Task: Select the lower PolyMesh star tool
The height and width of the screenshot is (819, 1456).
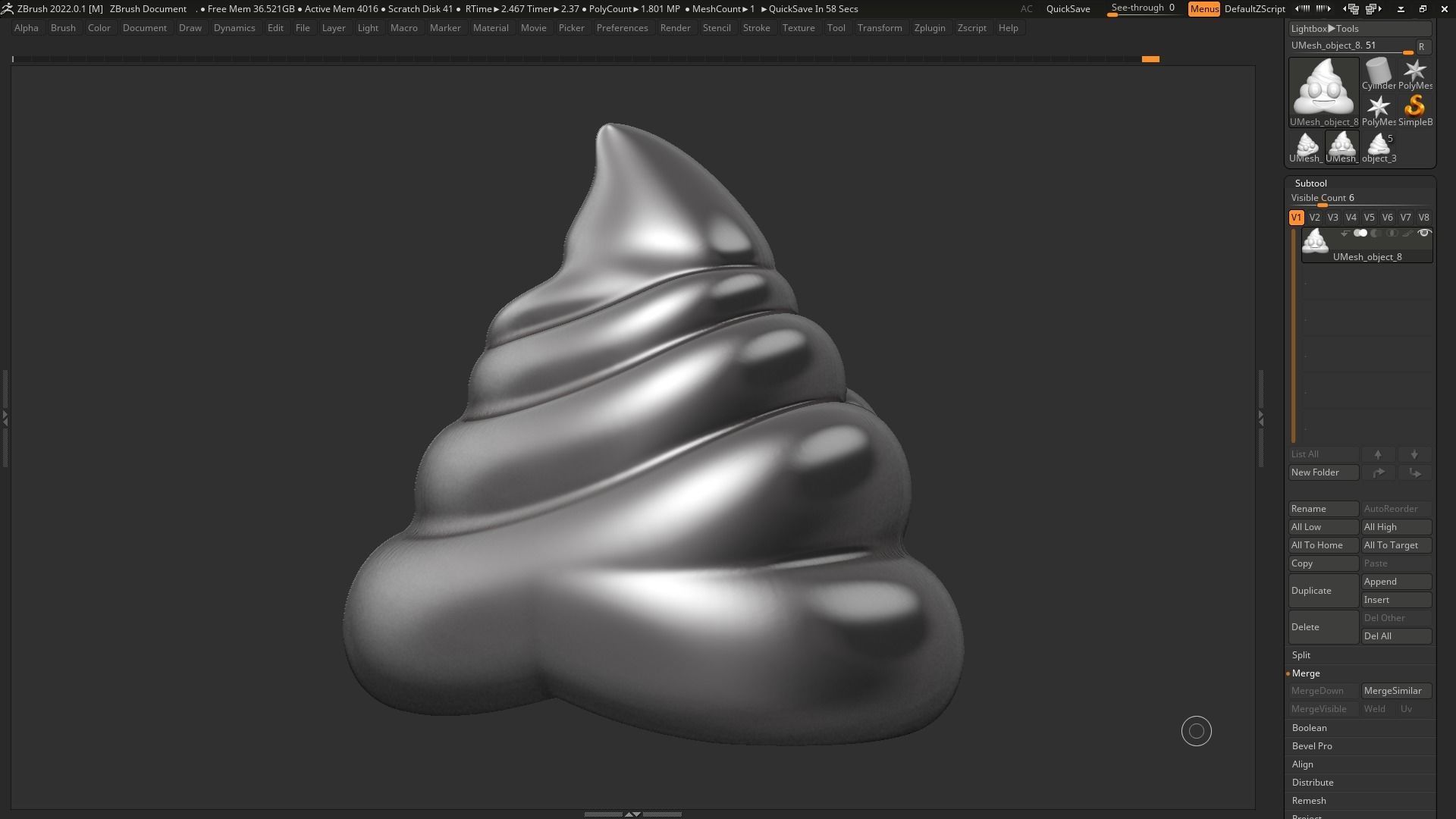Action: tap(1378, 111)
